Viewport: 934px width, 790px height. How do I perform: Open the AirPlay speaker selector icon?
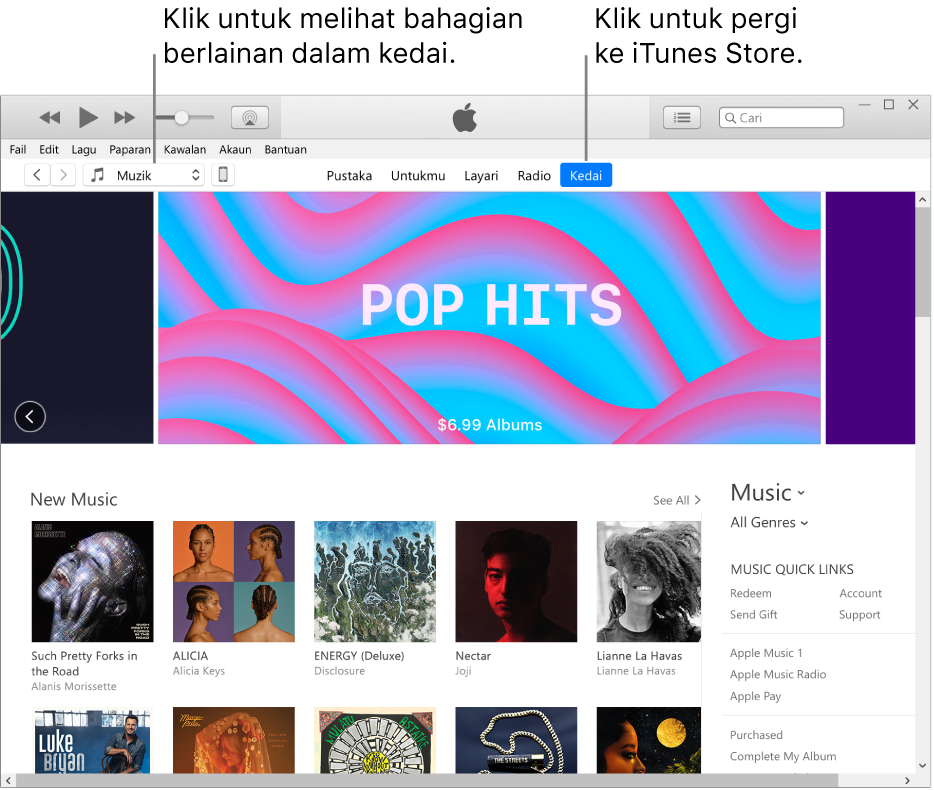click(x=249, y=117)
